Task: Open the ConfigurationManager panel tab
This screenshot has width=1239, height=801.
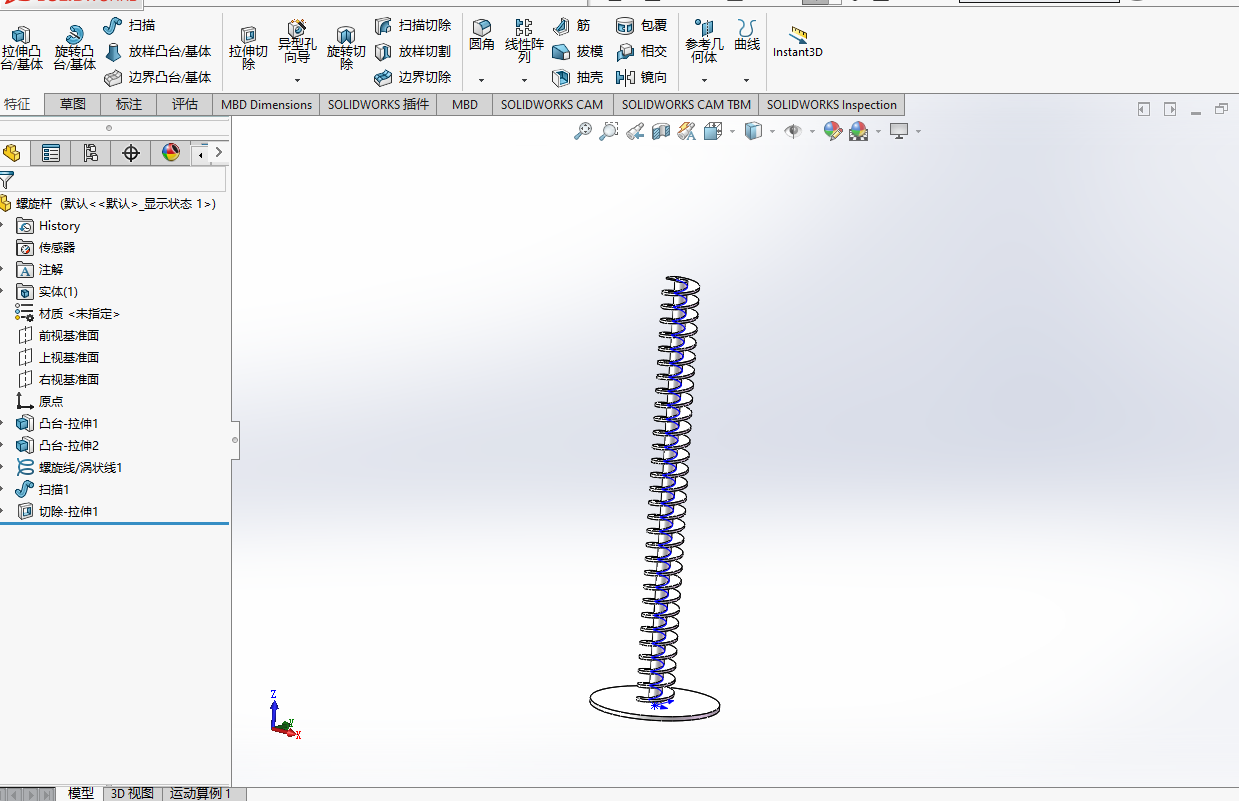Action: tap(91, 153)
